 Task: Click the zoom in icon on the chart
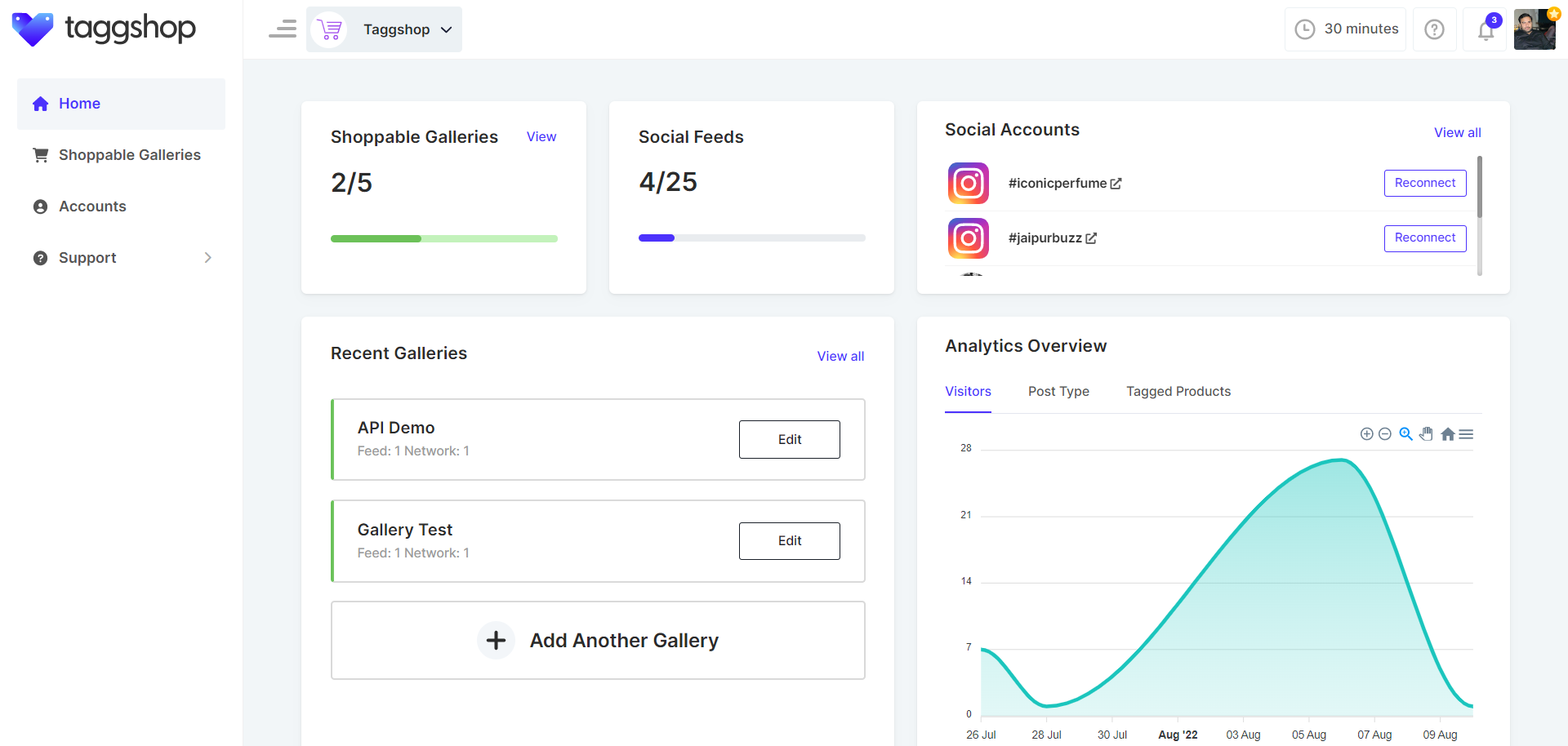coord(1367,433)
